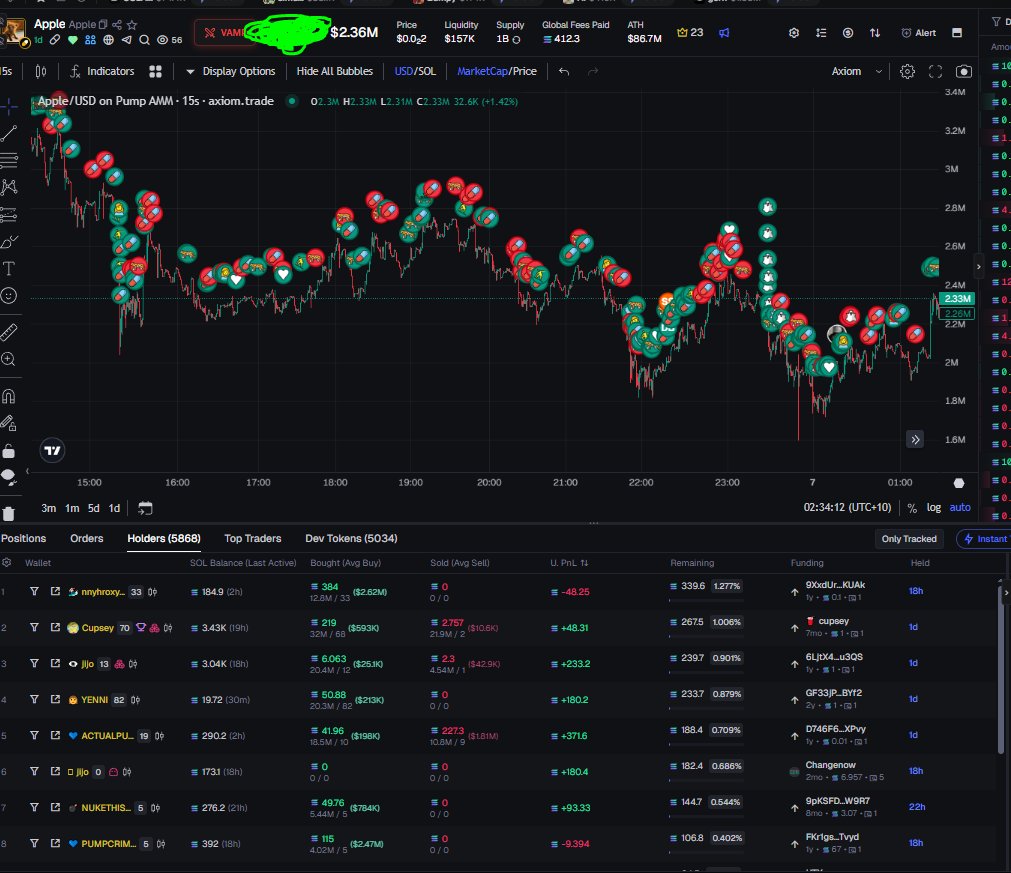Switch chart between USD/SOL
Viewport: 1011px width, 873px height.
point(415,72)
